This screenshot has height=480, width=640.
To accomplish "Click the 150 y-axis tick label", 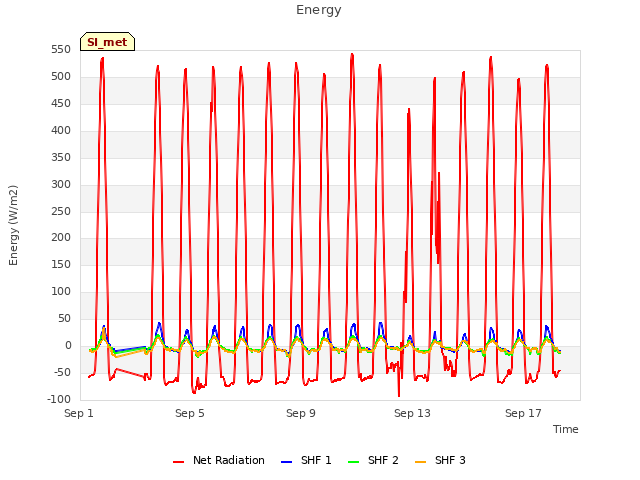I will click(x=61, y=264).
